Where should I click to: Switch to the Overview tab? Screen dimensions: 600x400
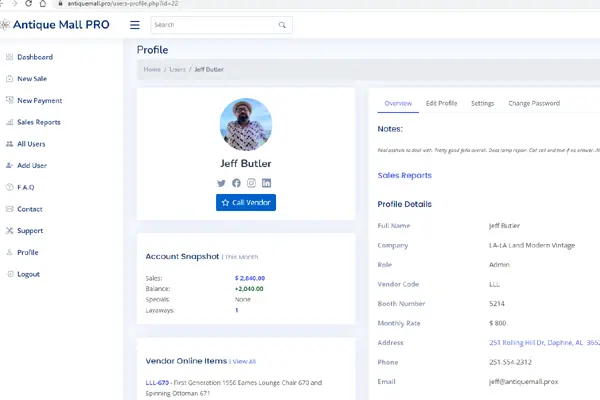(x=398, y=103)
